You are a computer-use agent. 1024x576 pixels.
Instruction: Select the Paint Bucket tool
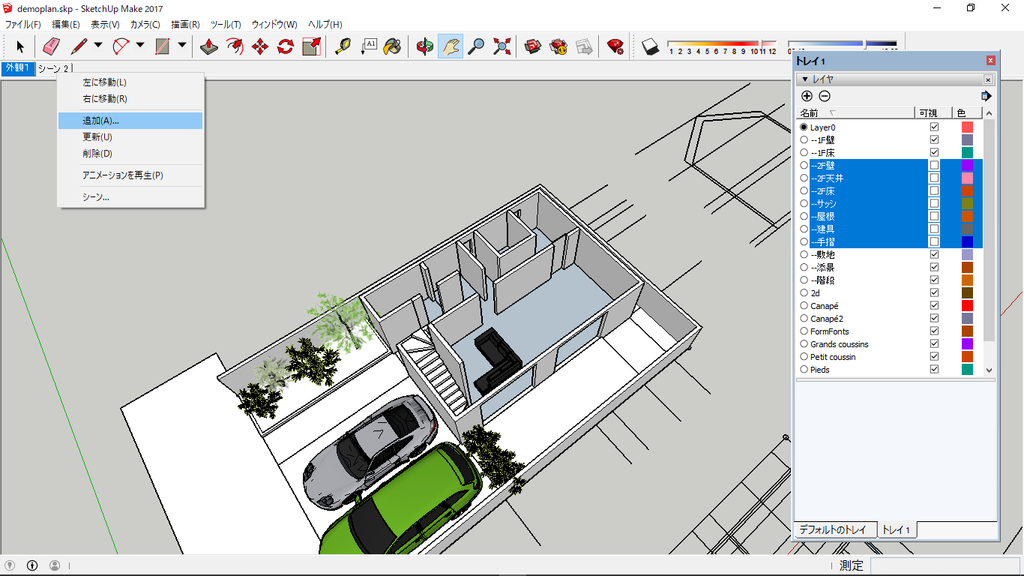click(x=392, y=46)
